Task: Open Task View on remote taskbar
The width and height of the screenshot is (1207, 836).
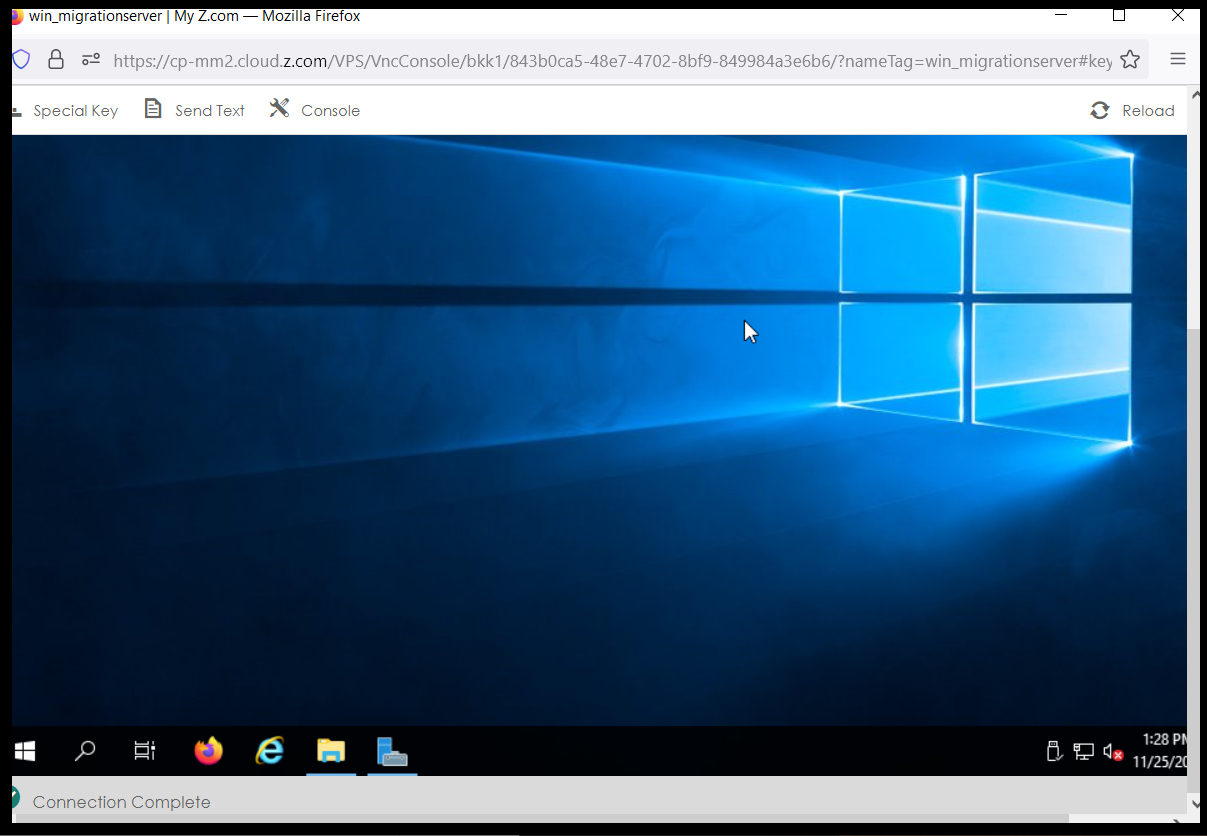Action: (145, 750)
